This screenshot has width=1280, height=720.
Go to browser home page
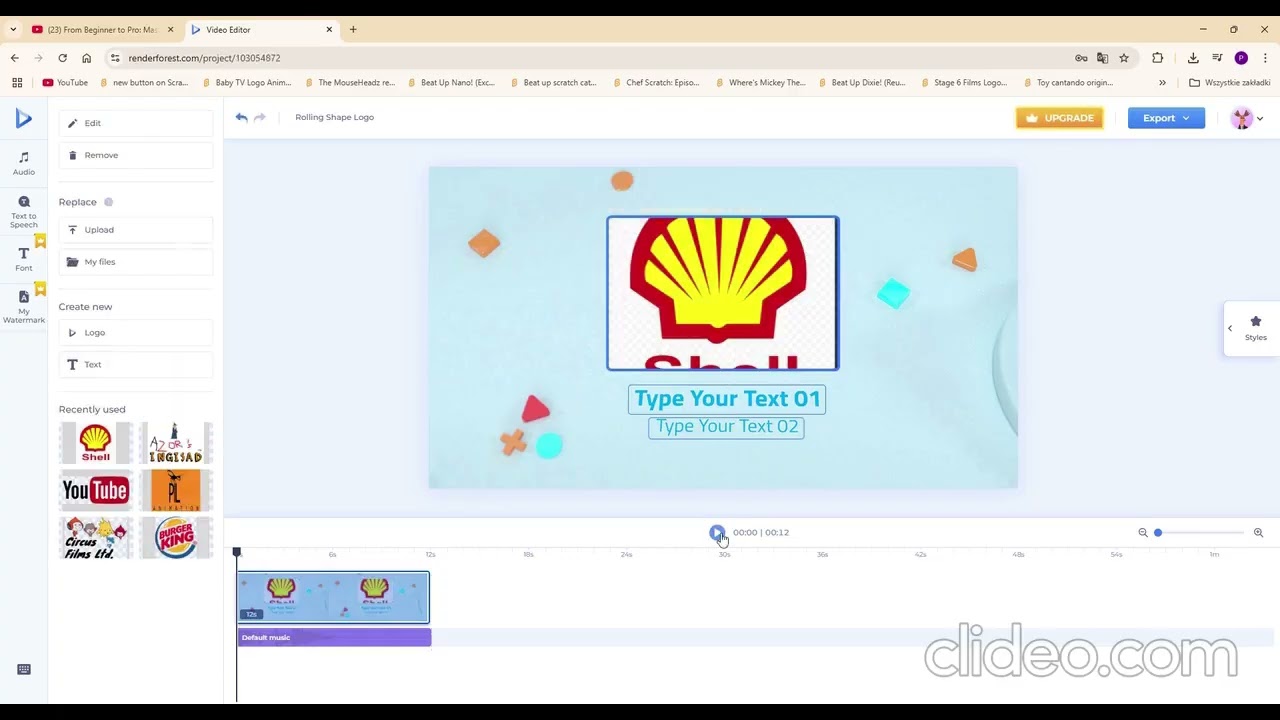click(87, 58)
